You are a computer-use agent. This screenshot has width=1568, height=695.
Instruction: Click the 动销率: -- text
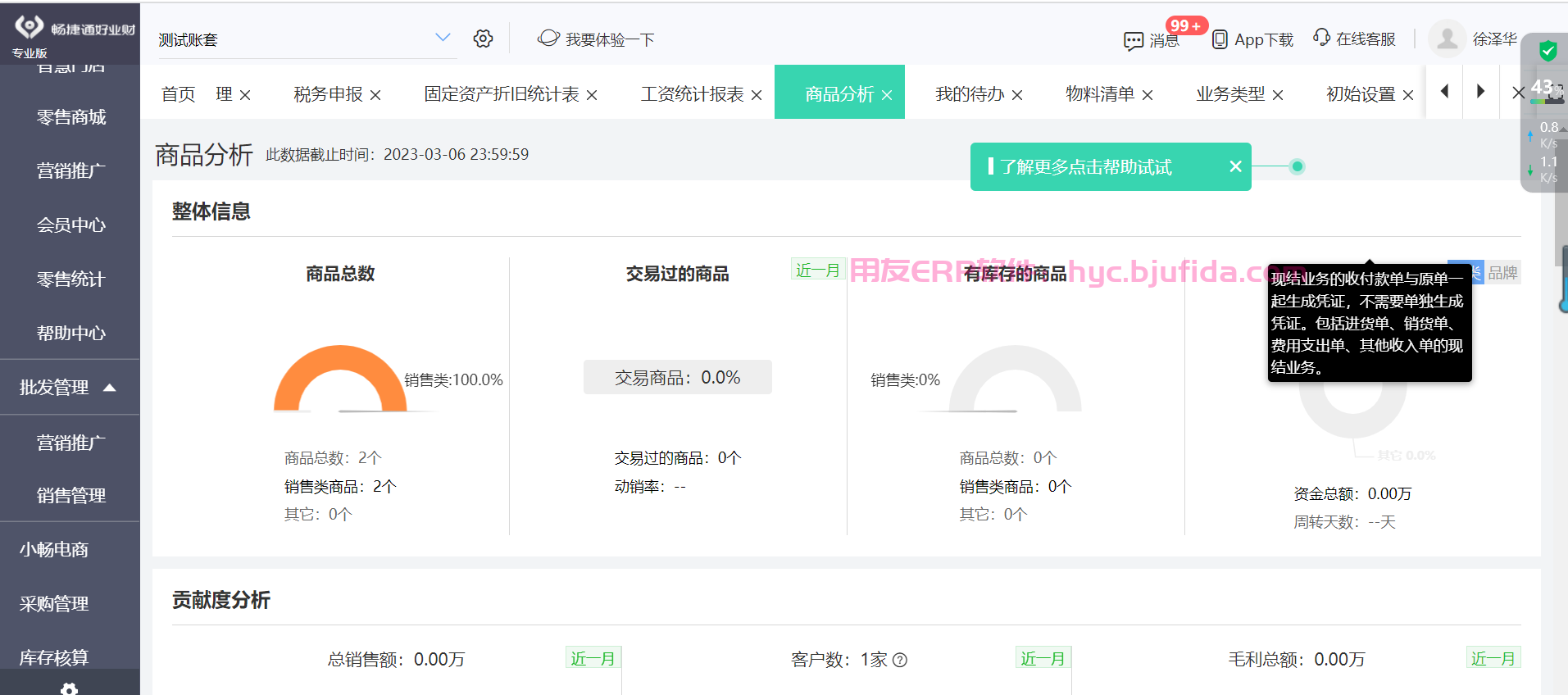650,486
